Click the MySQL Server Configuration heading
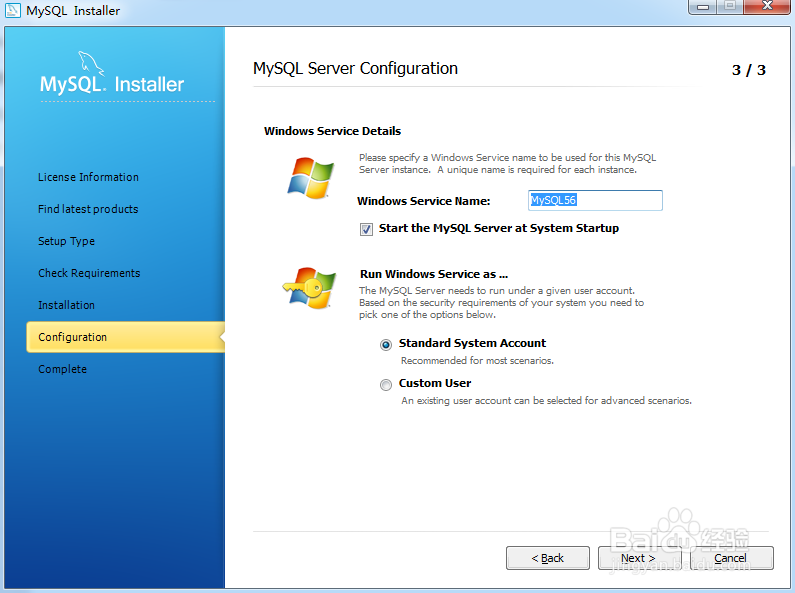795x593 pixels. (355, 68)
